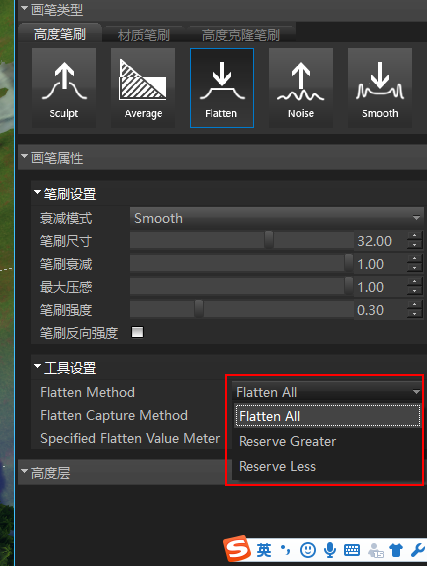The width and height of the screenshot is (427, 566).
Task: Click the 笔刷尺寸 value field 32.00
Action: tap(380, 241)
